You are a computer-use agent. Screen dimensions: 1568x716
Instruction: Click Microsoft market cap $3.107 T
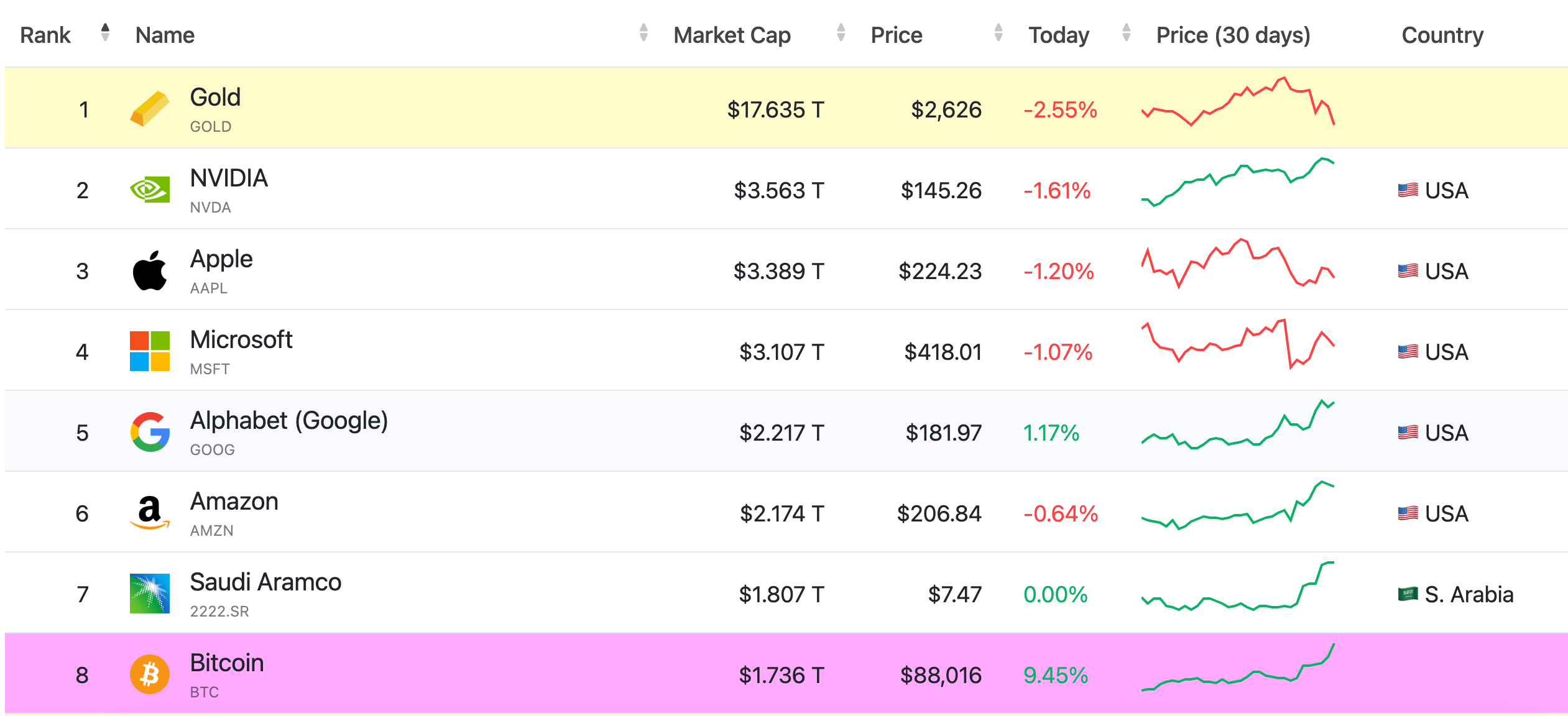click(782, 352)
